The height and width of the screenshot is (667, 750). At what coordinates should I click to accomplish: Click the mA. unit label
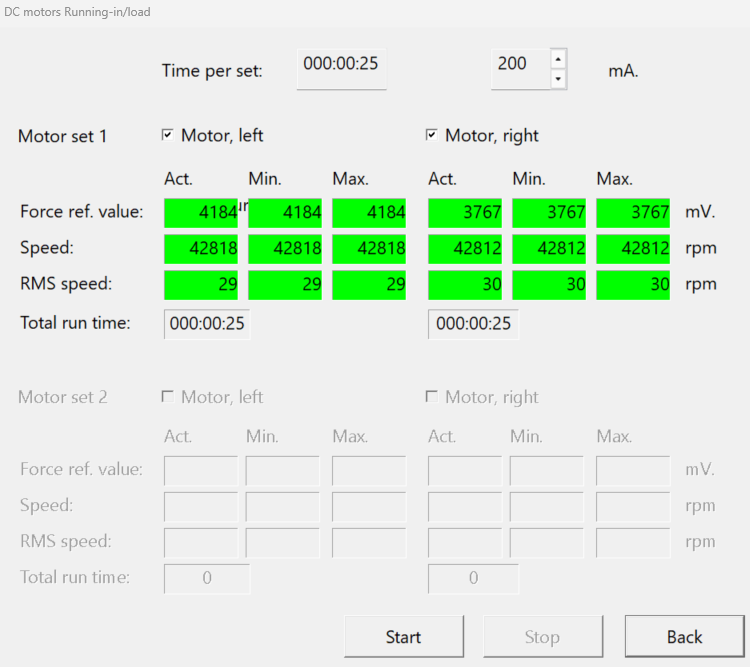coord(623,71)
